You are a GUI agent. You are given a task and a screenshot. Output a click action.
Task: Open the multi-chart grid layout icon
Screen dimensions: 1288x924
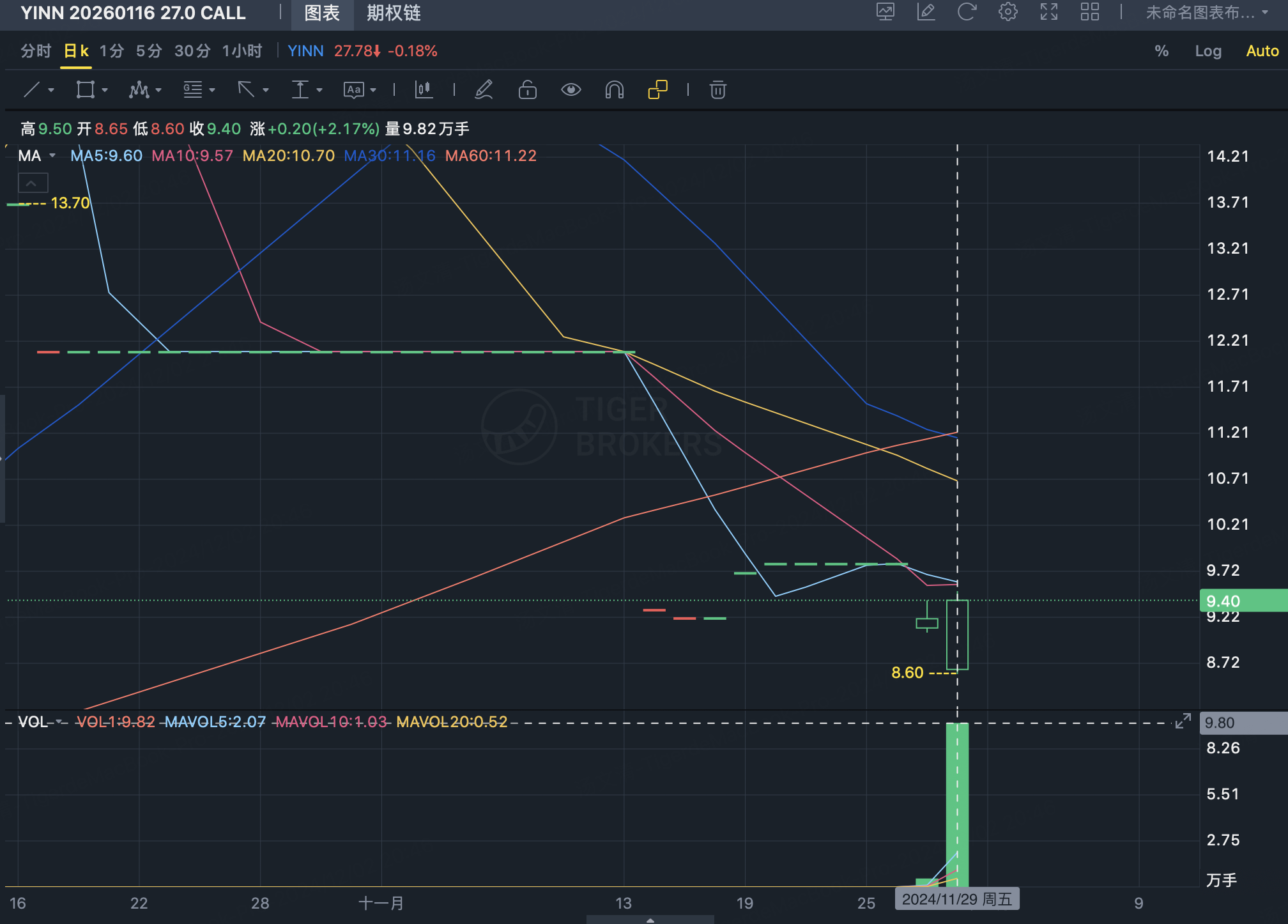(x=1089, y=12)
